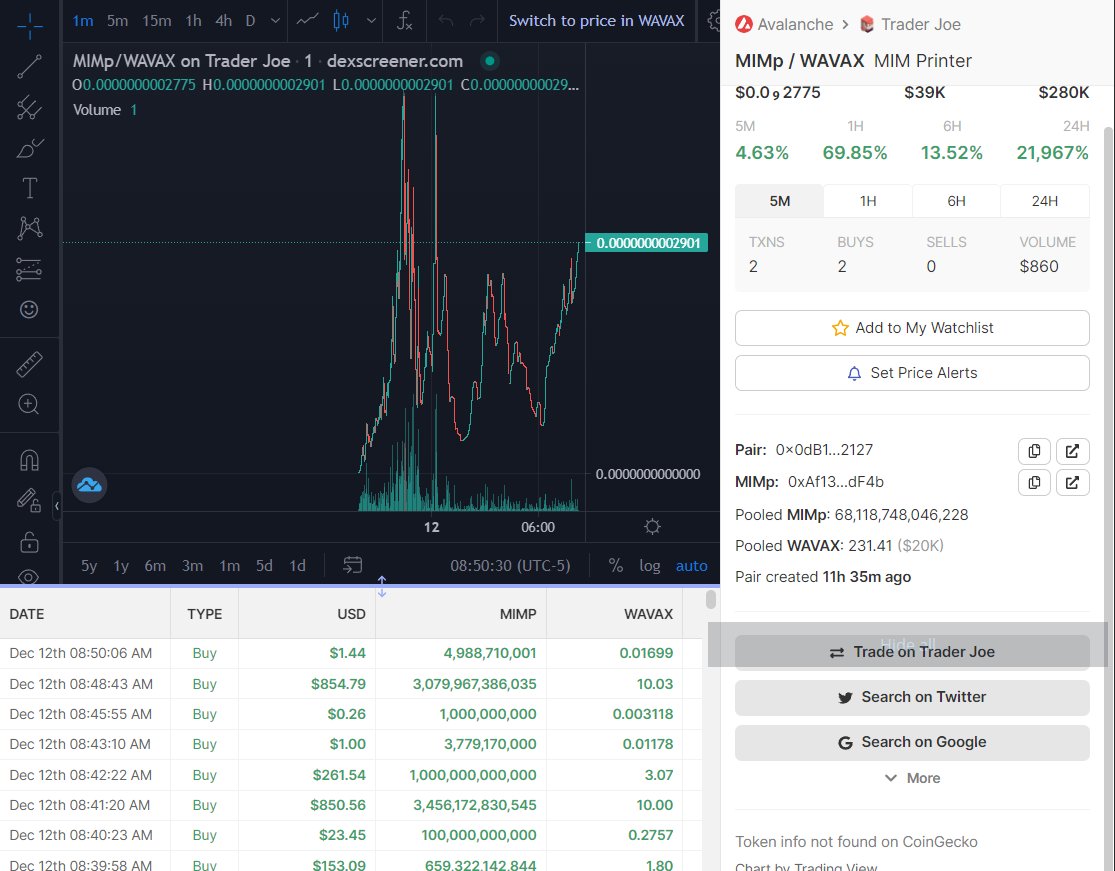Screen dimensions: 1115x871
Task: Select the 4h chart interval
Action: pyautogui.click(x=223, y=21)
